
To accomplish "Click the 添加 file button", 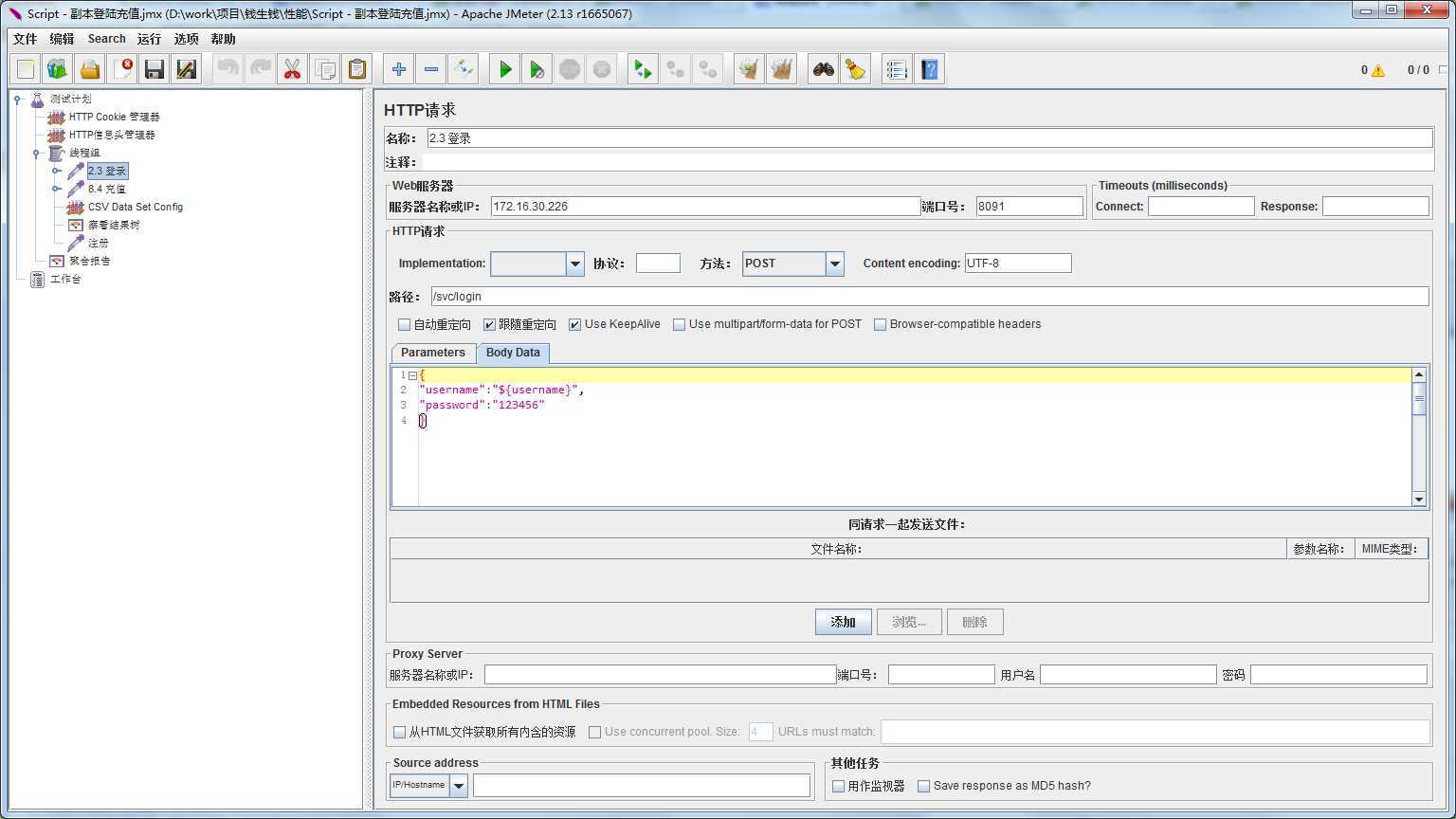I will [x=843, y=622].
